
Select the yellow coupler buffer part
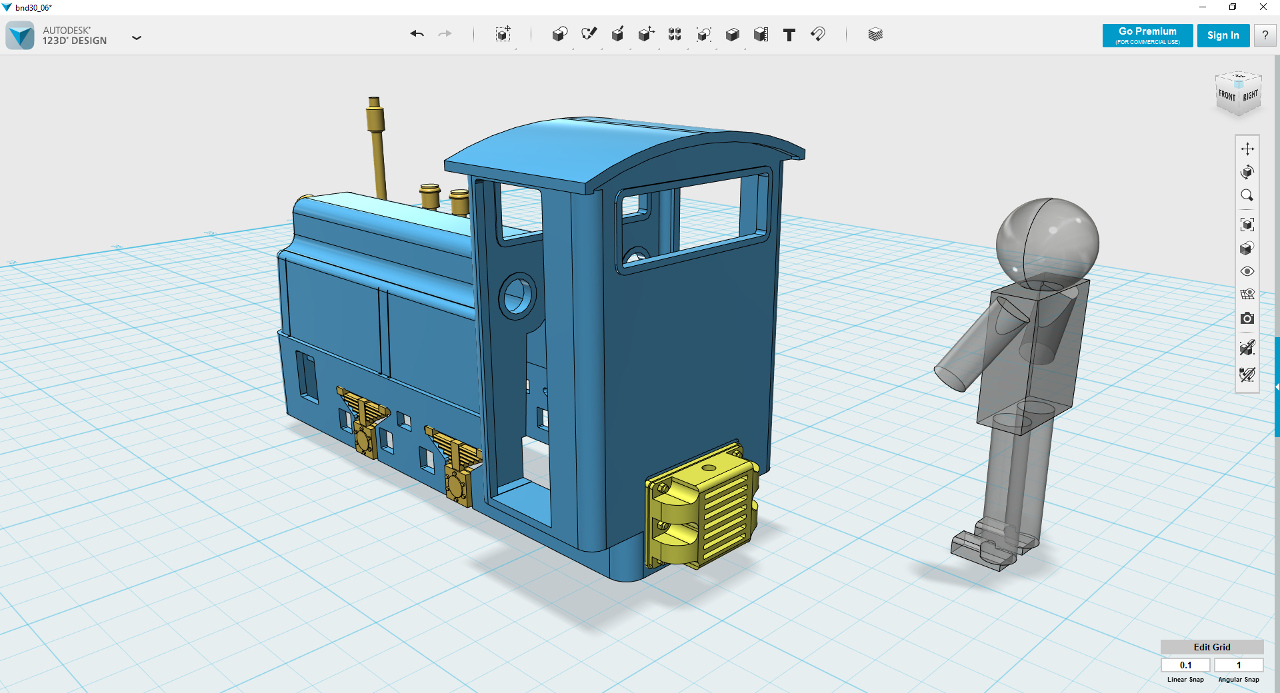703,505
